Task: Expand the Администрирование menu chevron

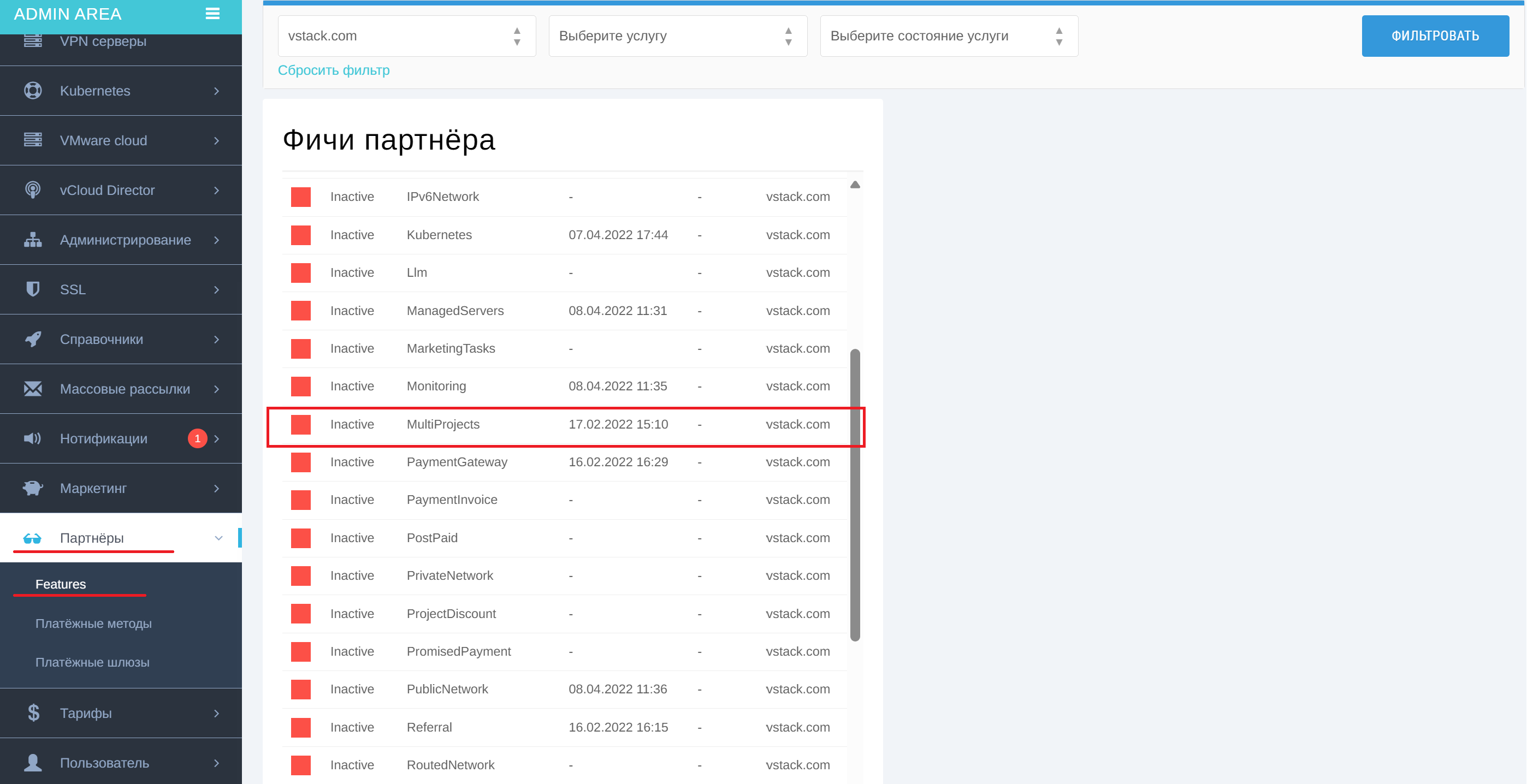Action: tap(216, 240)
